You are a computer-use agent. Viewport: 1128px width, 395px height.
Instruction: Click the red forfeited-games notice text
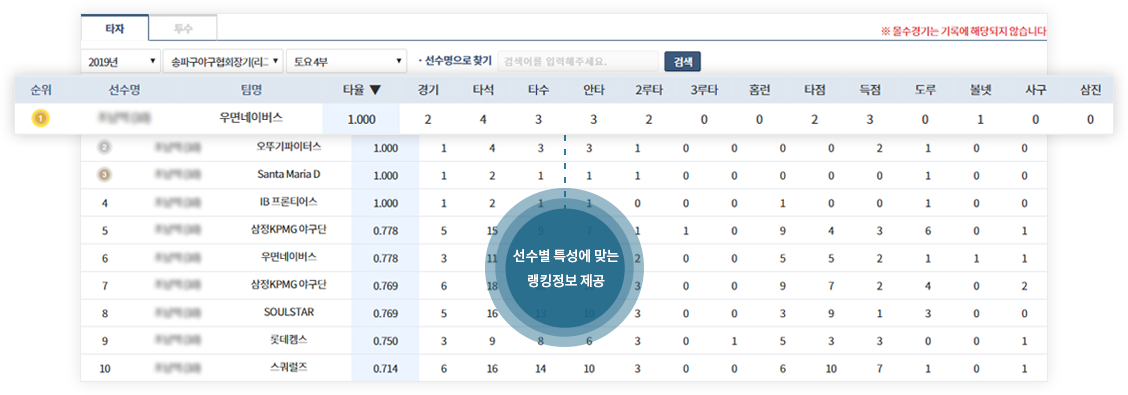tap(964, 32)
